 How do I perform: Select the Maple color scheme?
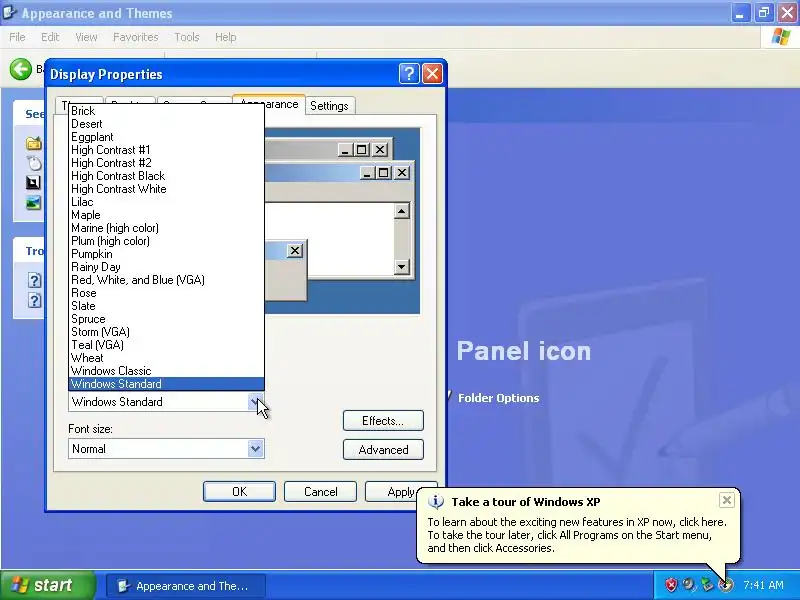tap(166, 215)
